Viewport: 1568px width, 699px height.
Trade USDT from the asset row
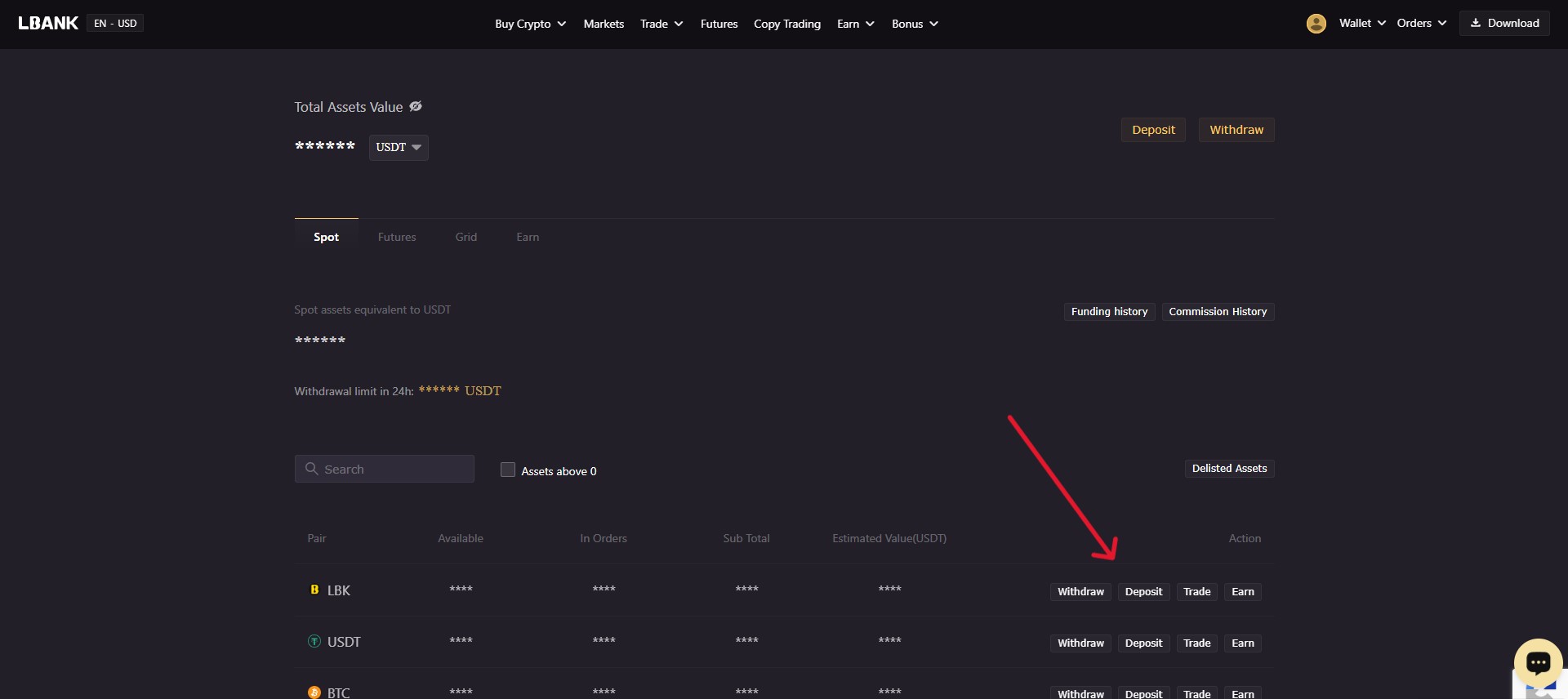coord(1196,643)
